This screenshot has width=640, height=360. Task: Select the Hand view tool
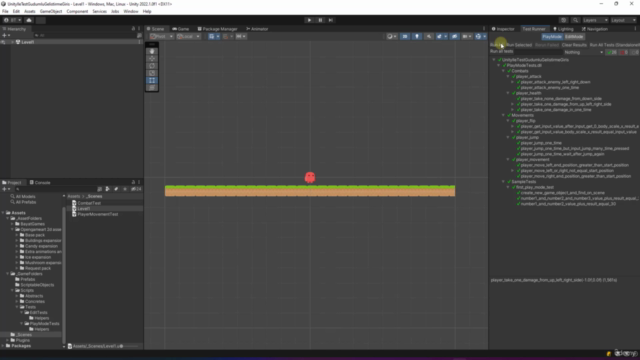pos(152,51)
